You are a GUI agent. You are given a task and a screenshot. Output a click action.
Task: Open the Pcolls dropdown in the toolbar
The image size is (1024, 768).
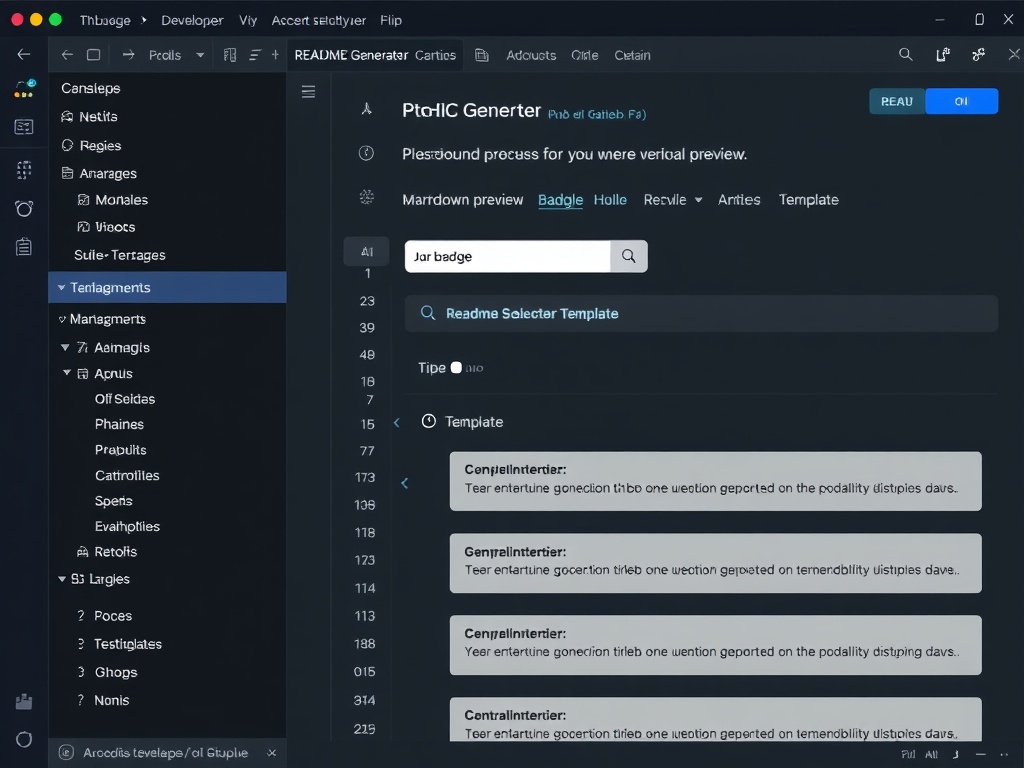tap(175, 55)
